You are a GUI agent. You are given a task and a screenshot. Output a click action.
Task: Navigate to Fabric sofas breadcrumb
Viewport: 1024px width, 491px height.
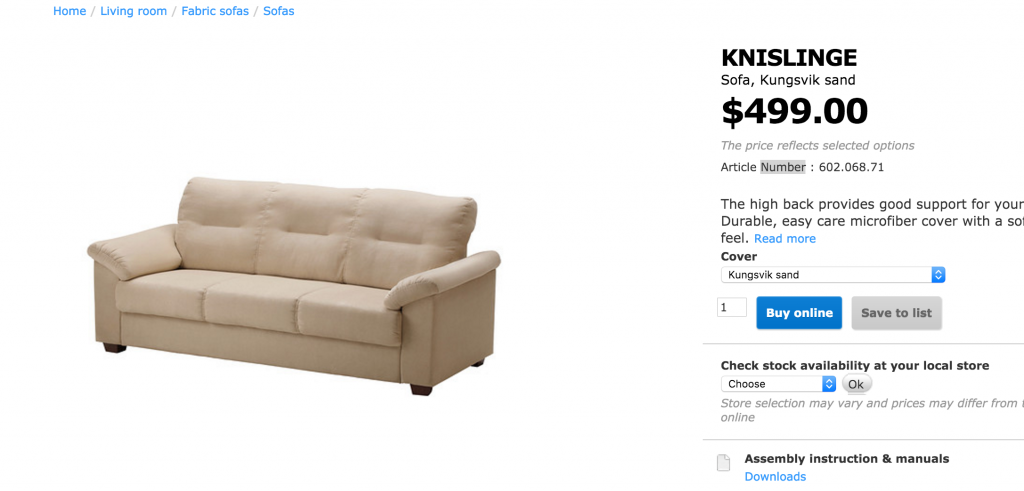215,11
